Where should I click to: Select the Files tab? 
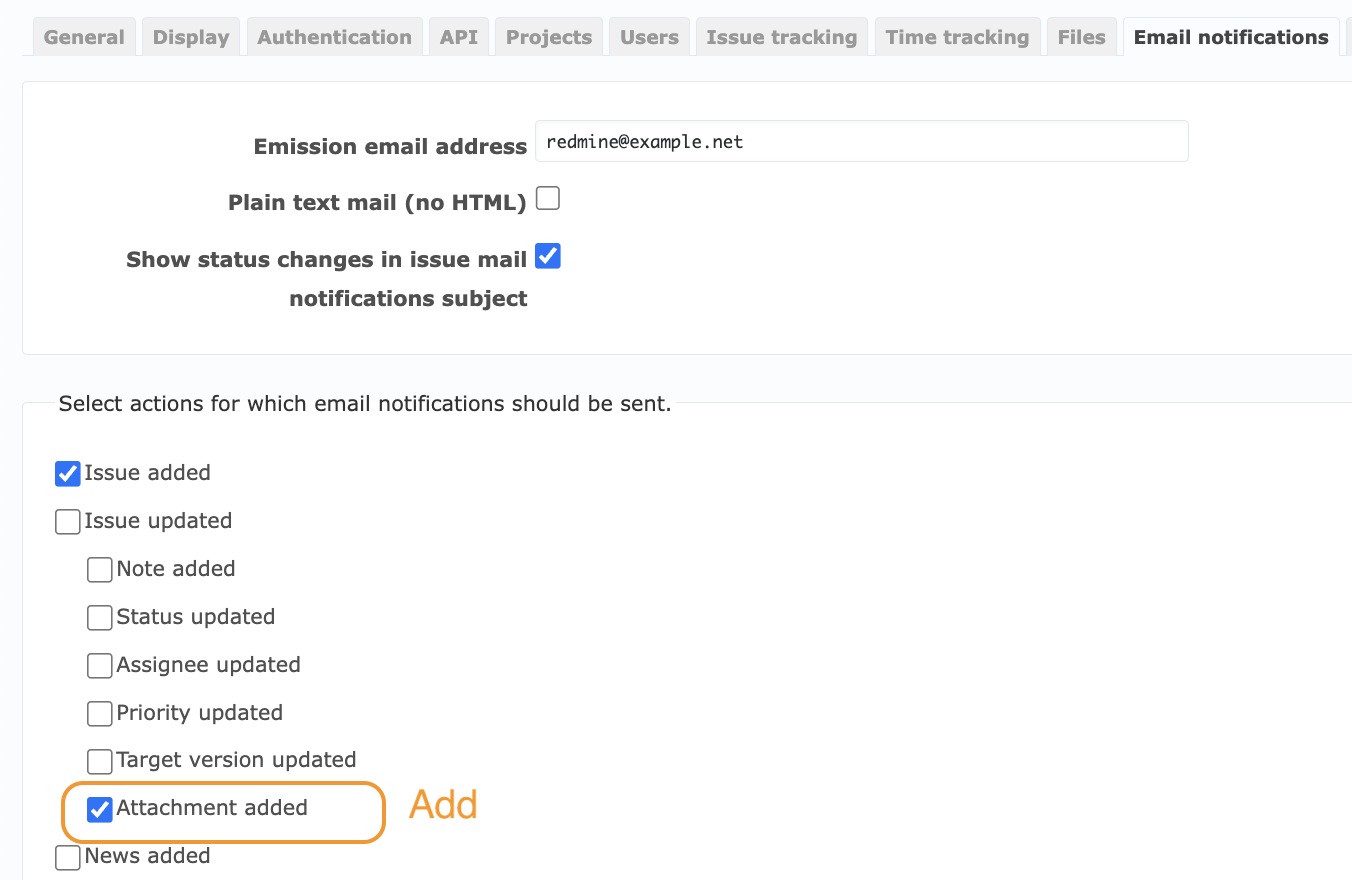pyautogui.click(x=1081, y=37)
